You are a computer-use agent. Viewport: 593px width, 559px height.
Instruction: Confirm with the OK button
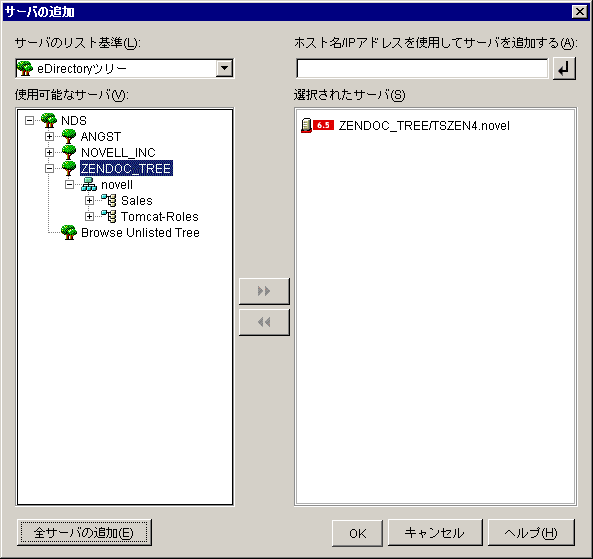(357, 533)
